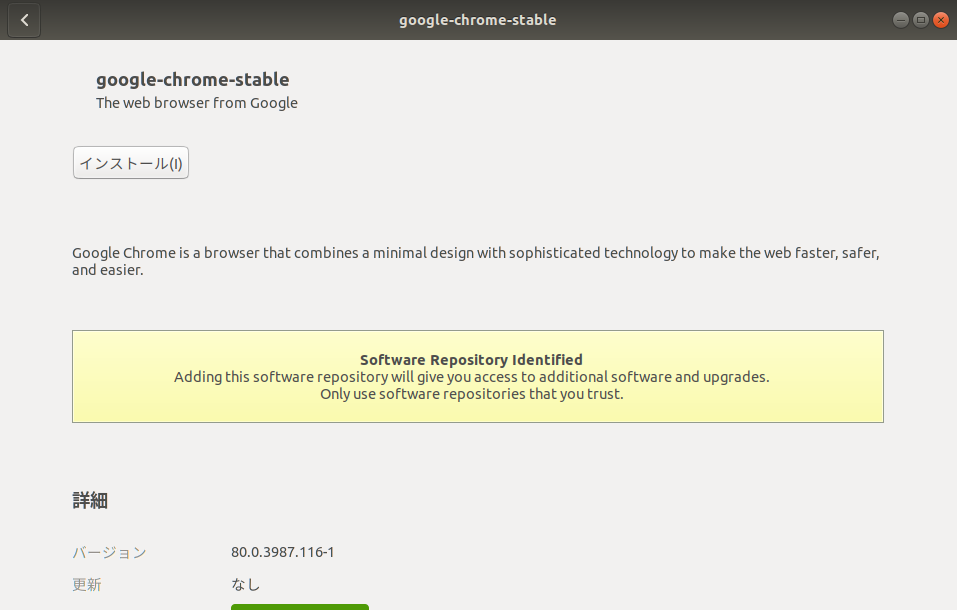Screen dimensions: 957x610
Task: Click the window title in the header bar
Action: coord(477,20)
